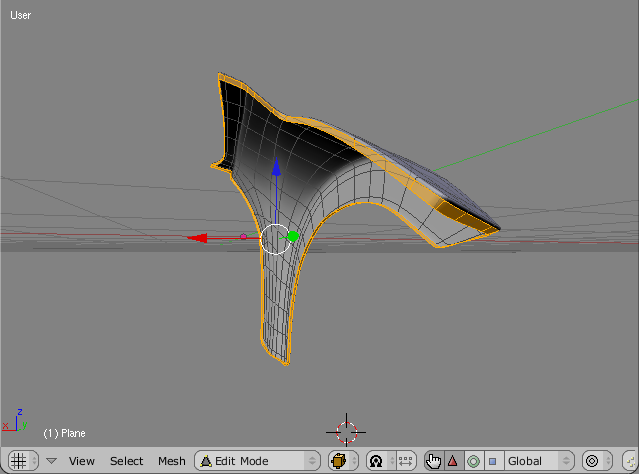Click the 3D cursor crosshair

click(346, 432)
